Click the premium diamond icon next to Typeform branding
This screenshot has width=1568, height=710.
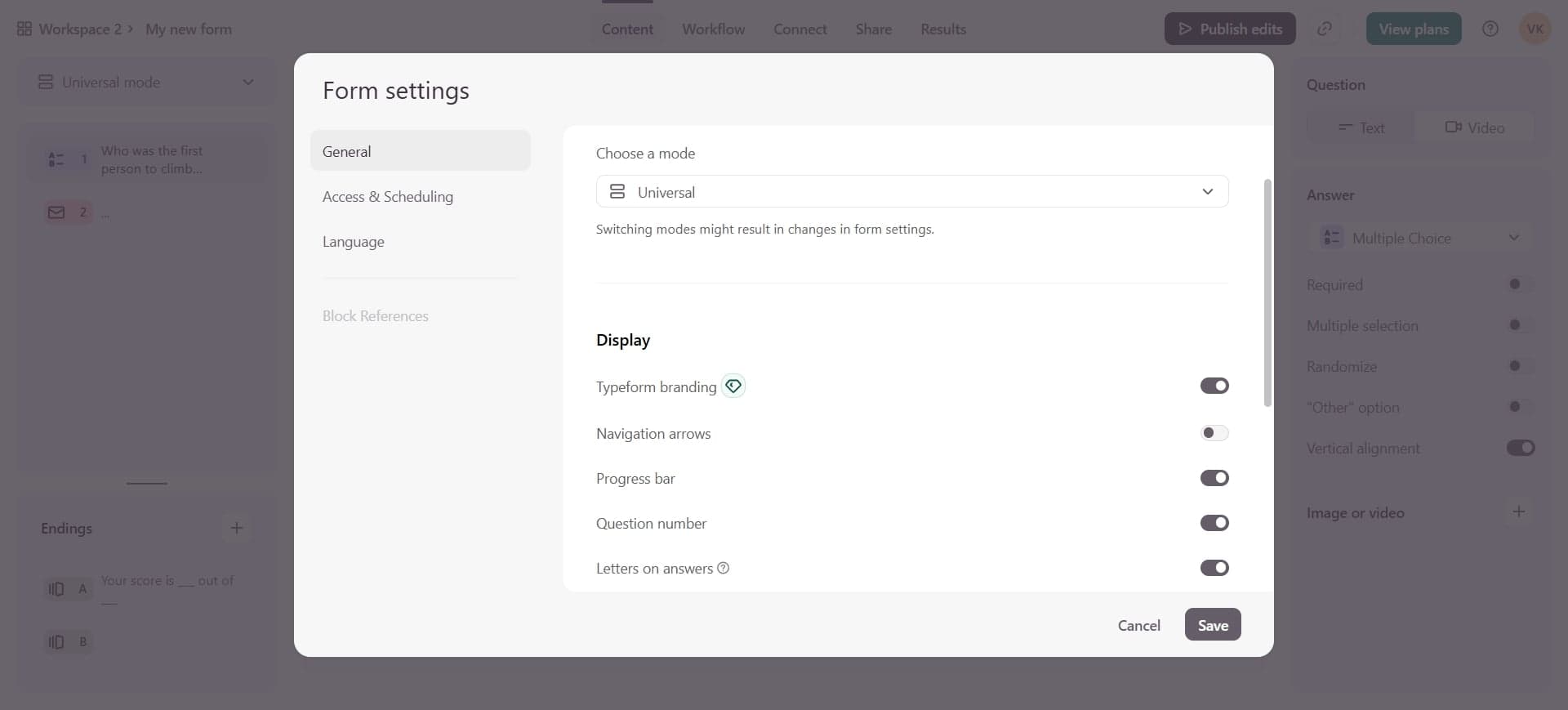(x=733, y=386)
